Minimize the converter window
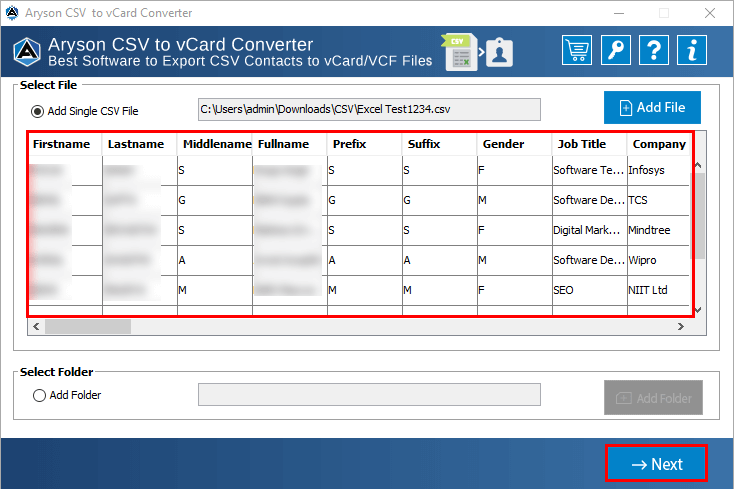The width and height of the screenshot is (734, 489). pyautogui.click(x=619, y=13)
